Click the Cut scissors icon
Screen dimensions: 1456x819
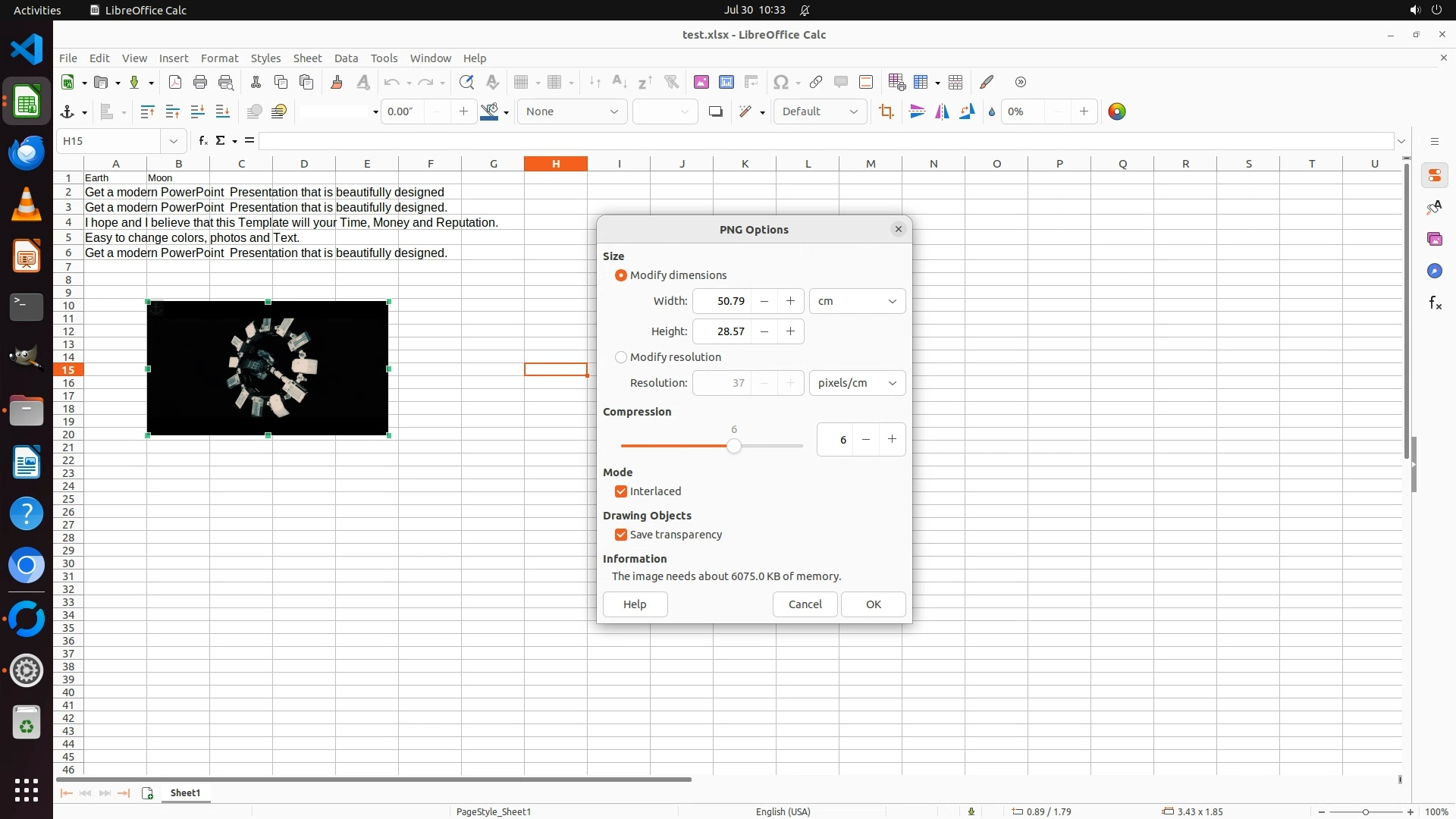point(256,82)
